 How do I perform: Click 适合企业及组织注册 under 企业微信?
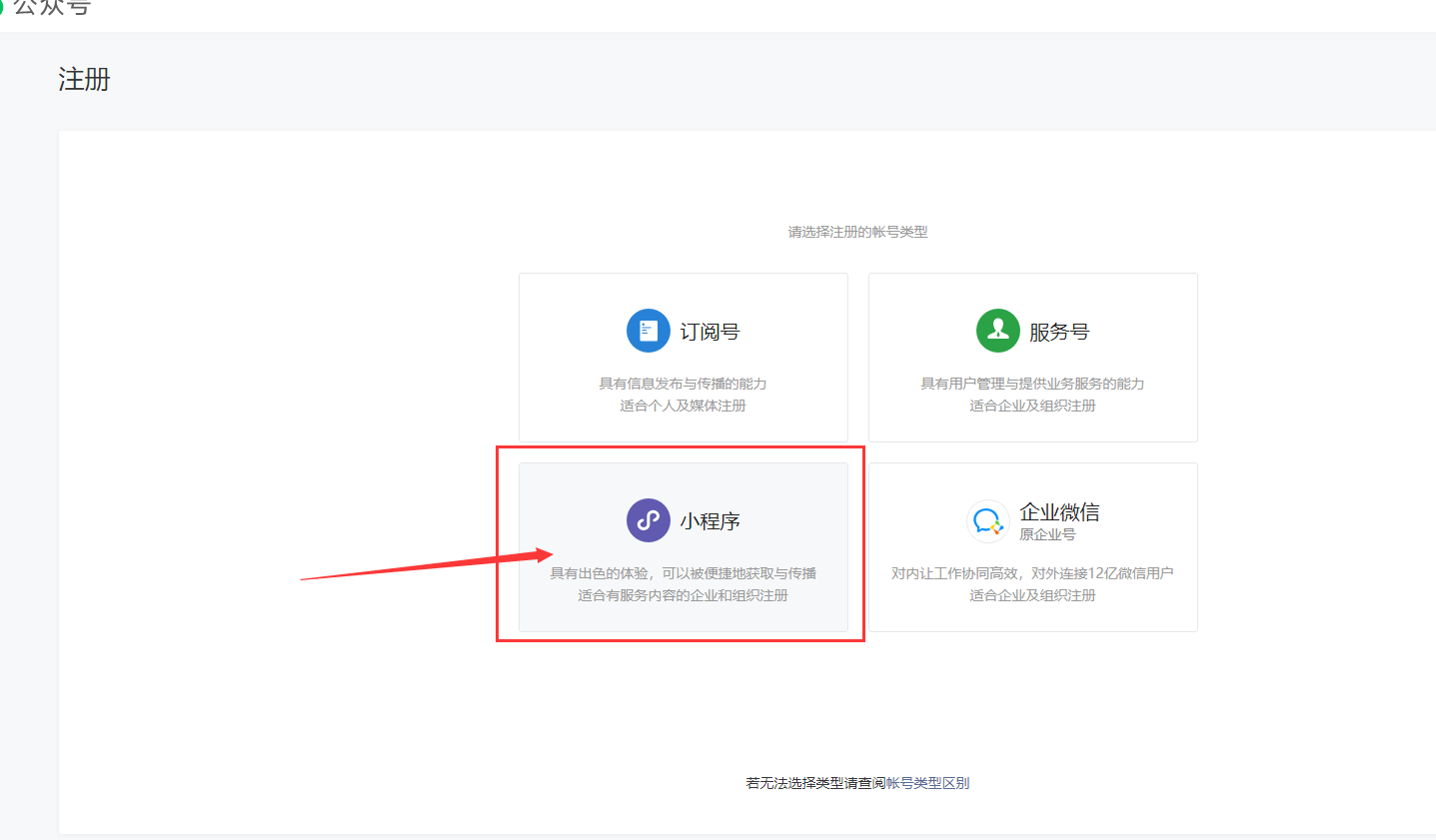(1032, 595)
